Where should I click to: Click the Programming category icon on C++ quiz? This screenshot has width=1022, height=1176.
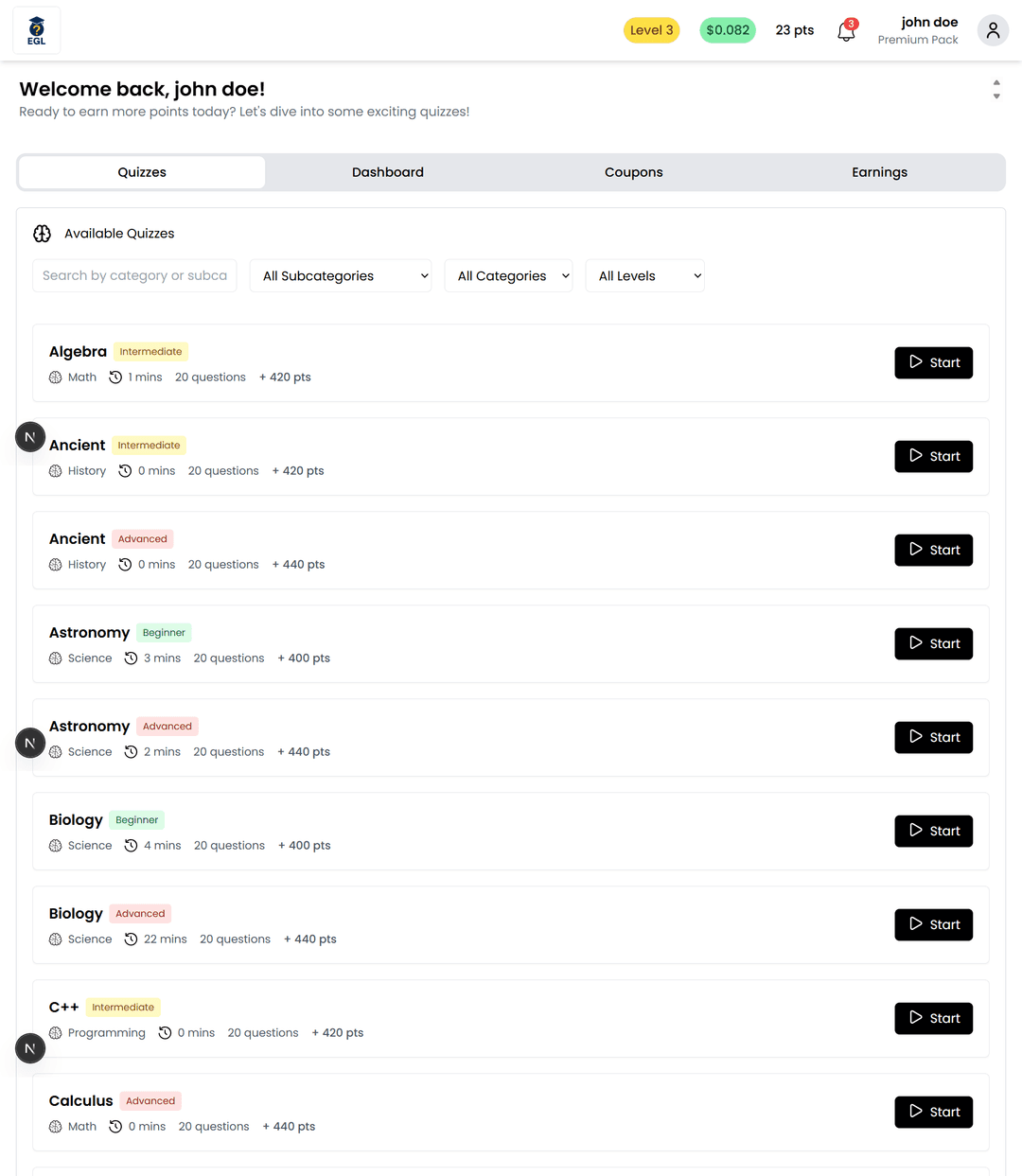56,1033
